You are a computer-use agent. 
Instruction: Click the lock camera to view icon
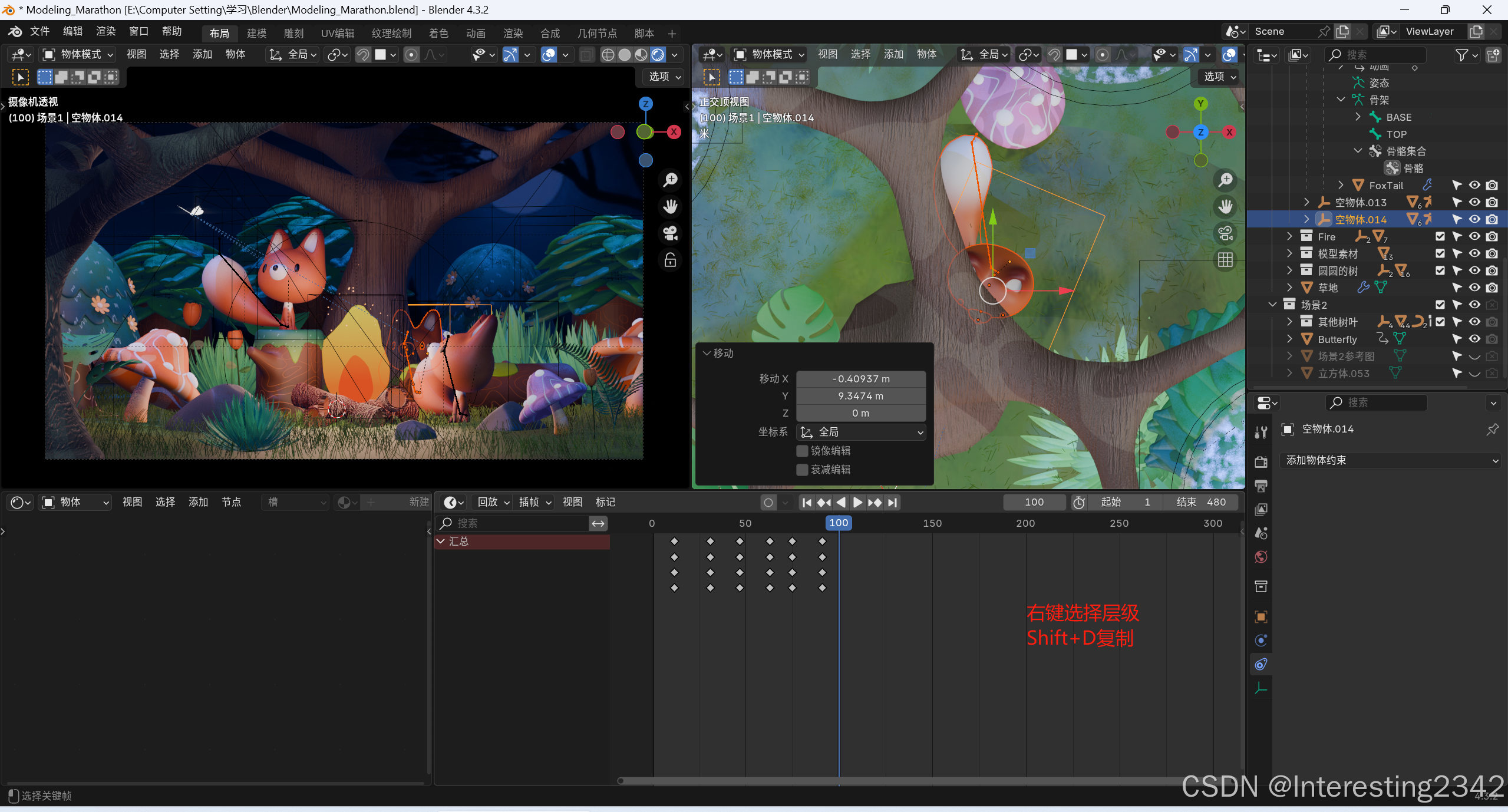pos(670,260)
